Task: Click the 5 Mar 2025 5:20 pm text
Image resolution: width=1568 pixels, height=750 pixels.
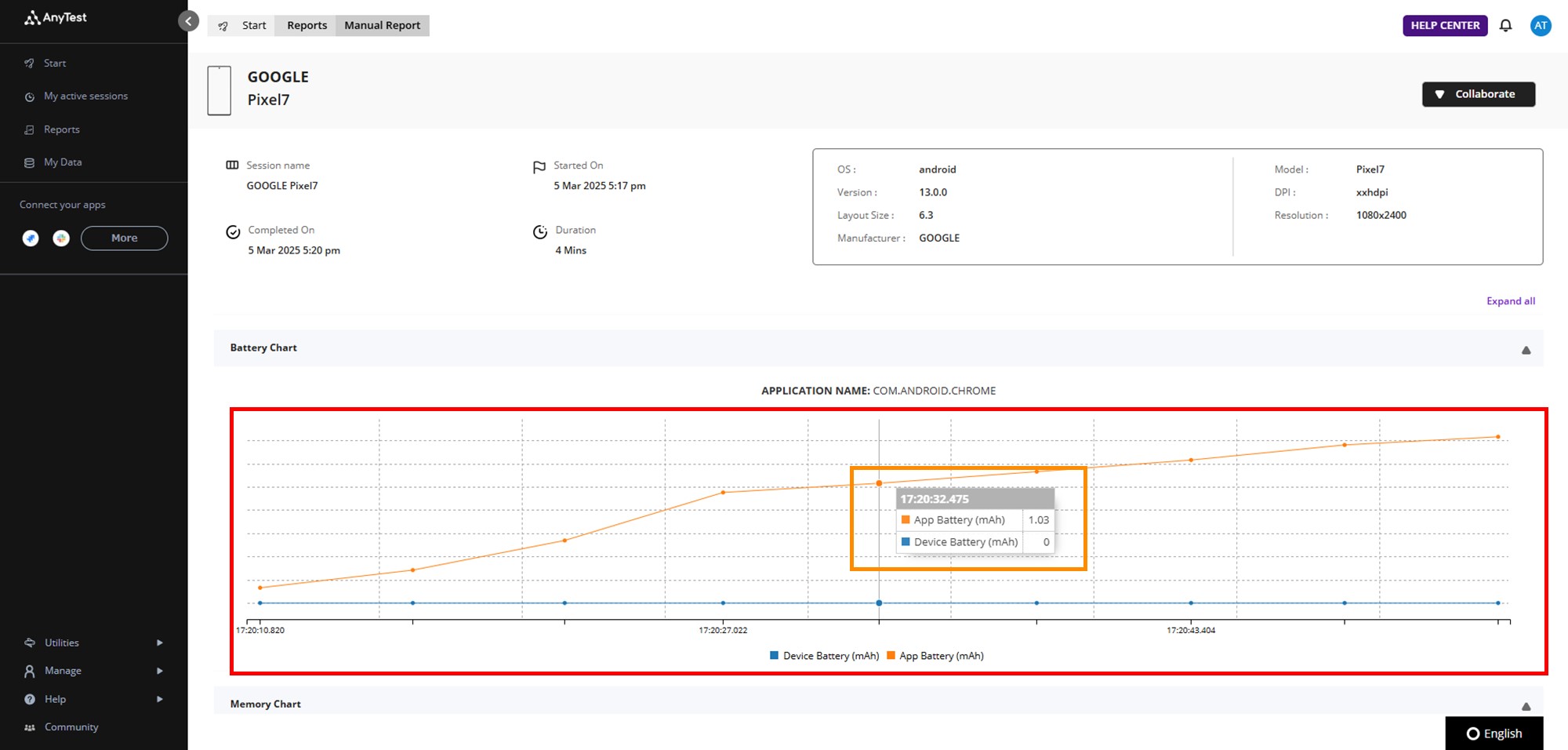Action: click(x=294, y=250)
